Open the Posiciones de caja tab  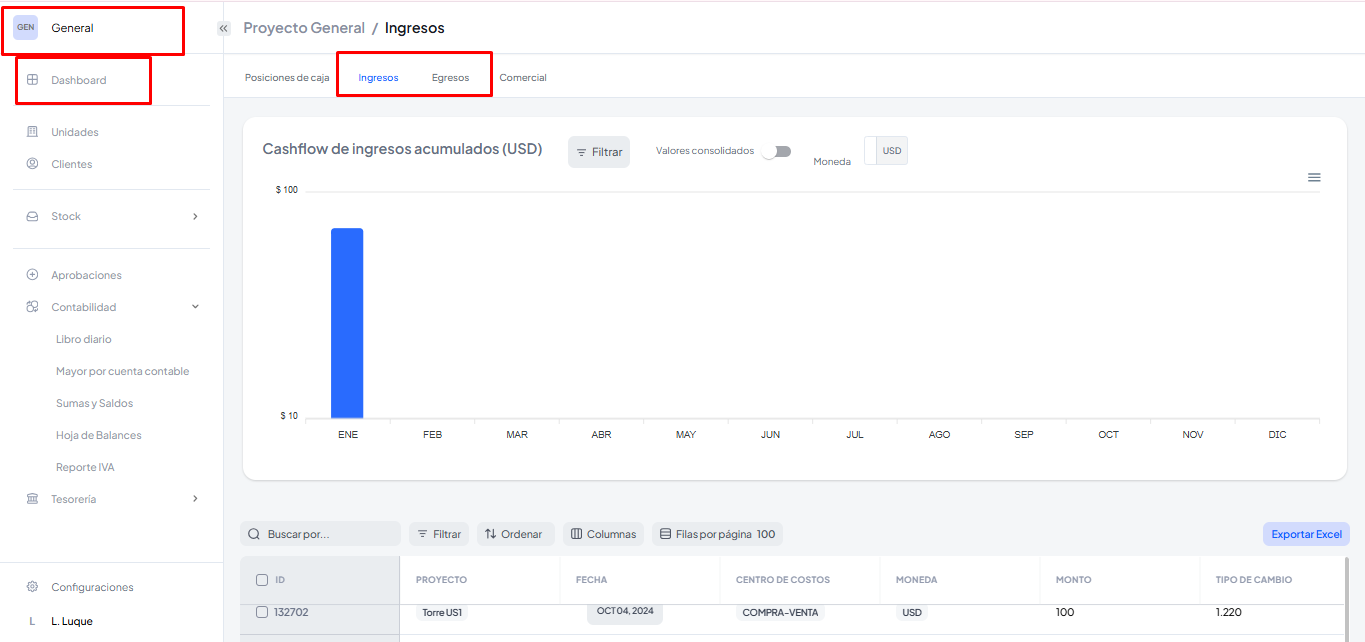287,78
